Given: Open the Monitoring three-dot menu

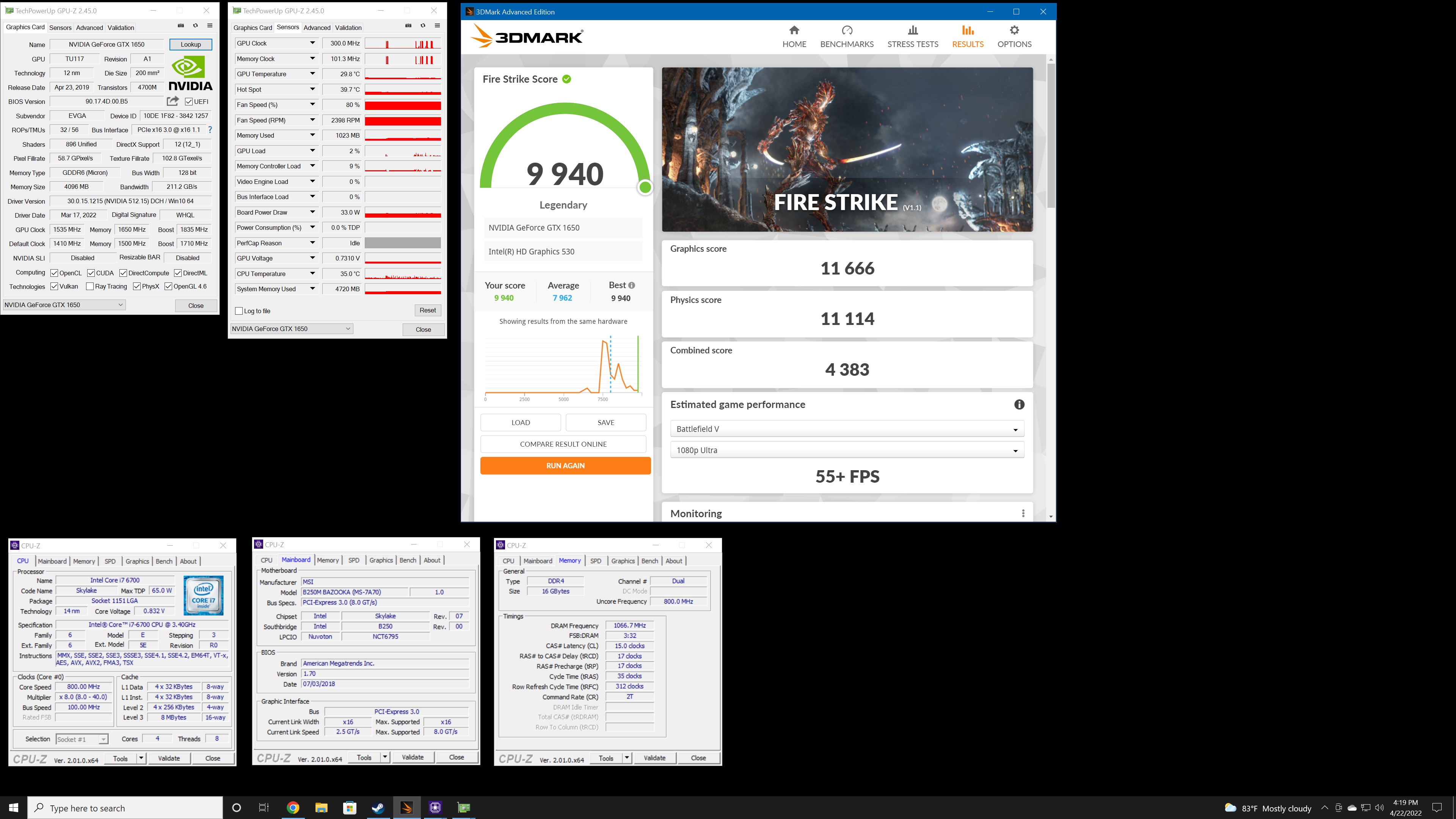Looking at the screenshot, I should (1023, 513).
